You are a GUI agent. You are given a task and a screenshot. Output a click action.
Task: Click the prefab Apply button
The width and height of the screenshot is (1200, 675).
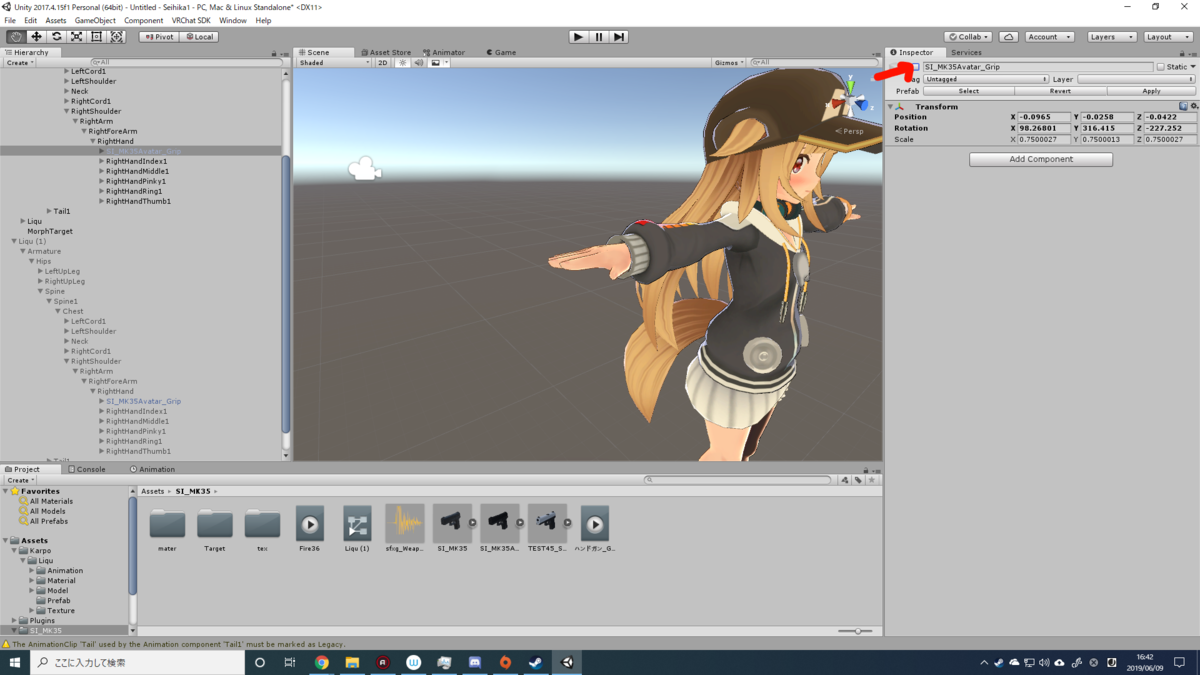pos(1151,91)
